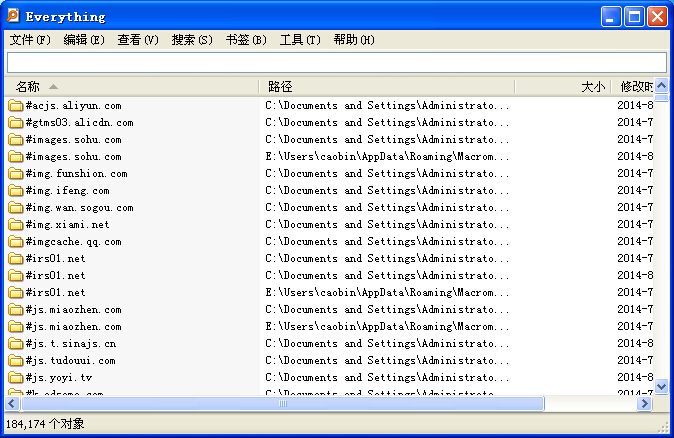The image size is (674, 438).
Task: Click the Everything app icon in title bar
Action: coord(13,15)
